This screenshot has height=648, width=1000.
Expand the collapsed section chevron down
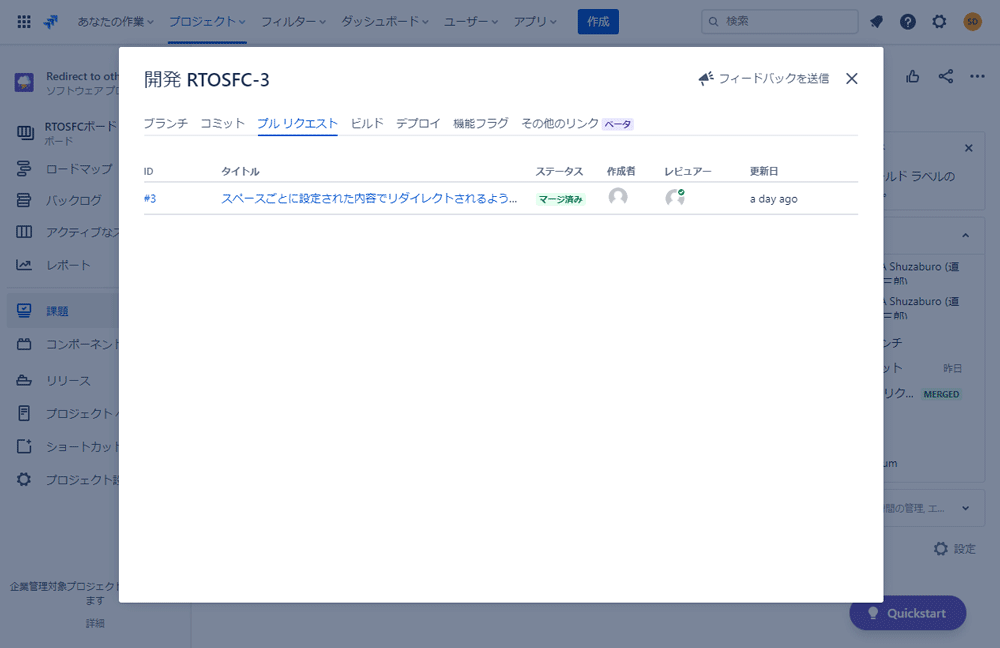pyautogui.click(x=966, y=508)
